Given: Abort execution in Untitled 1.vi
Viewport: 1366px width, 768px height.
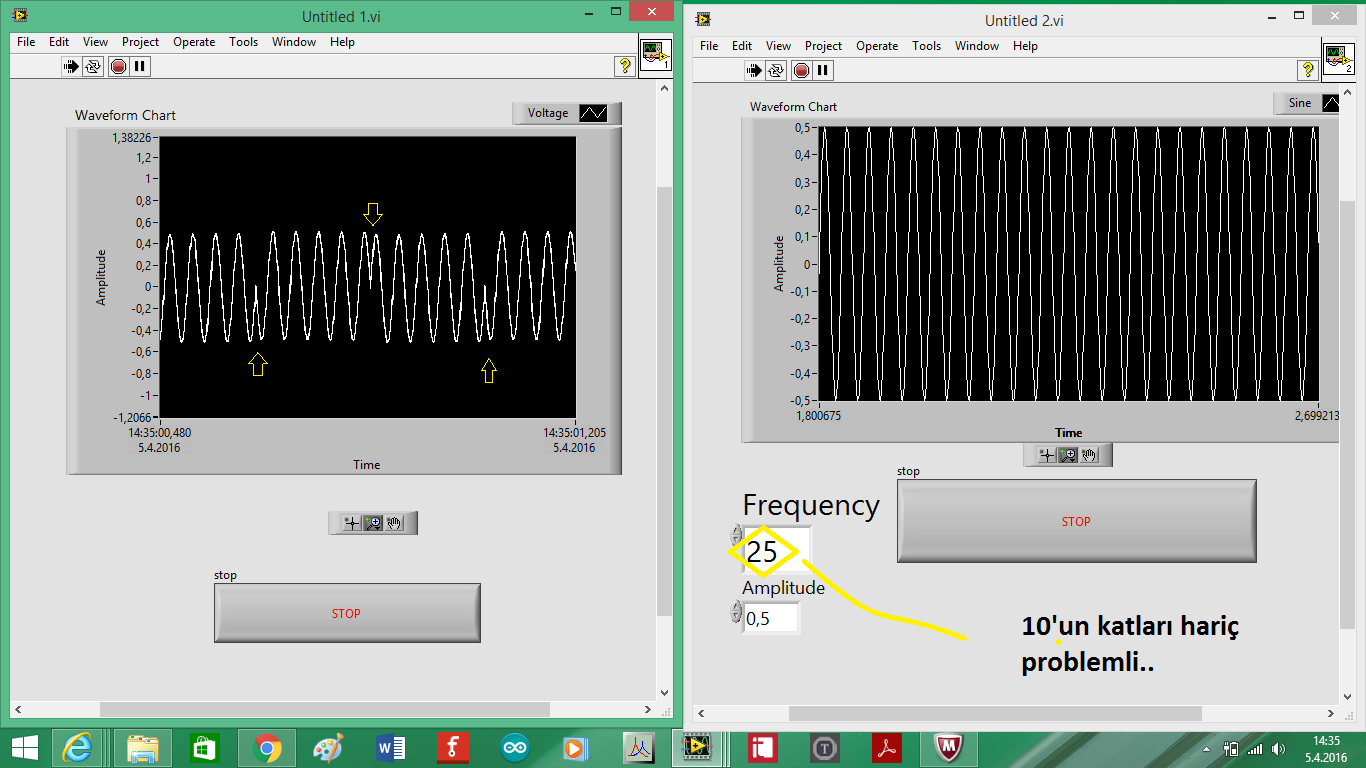Looking at the screenshot, I should click(x=118, y=66).
